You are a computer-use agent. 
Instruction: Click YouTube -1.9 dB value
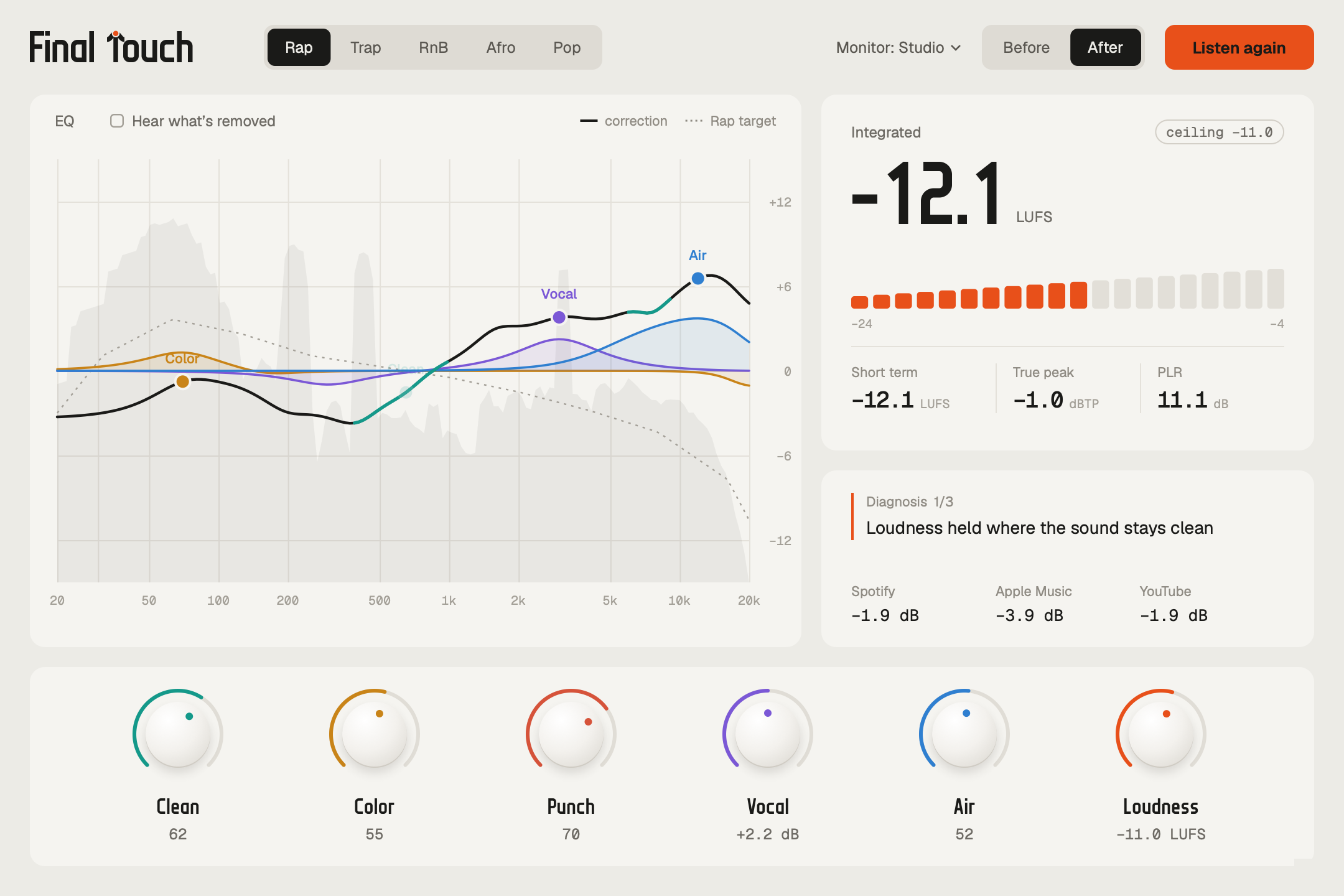pyautogui.click(x=1174, y=615)
